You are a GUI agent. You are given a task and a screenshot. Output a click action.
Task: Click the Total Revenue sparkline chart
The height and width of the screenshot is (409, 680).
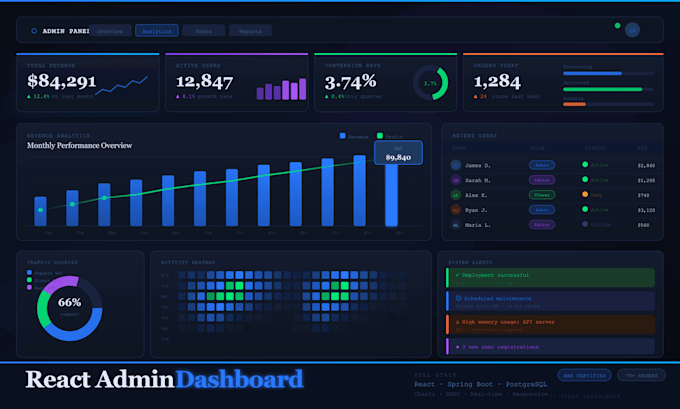point(121,85)
